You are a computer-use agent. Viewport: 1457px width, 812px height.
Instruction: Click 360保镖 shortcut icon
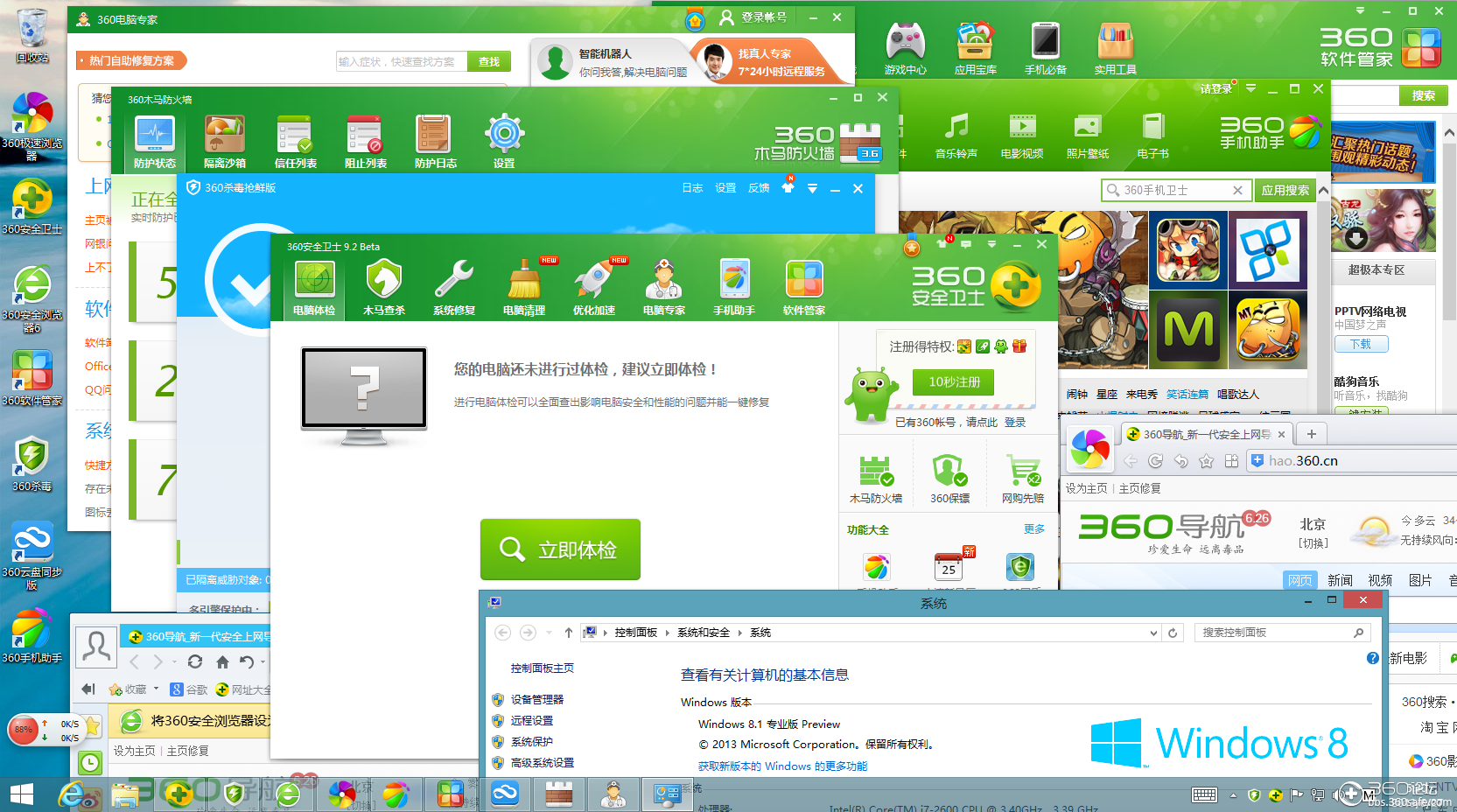[949, 479]
